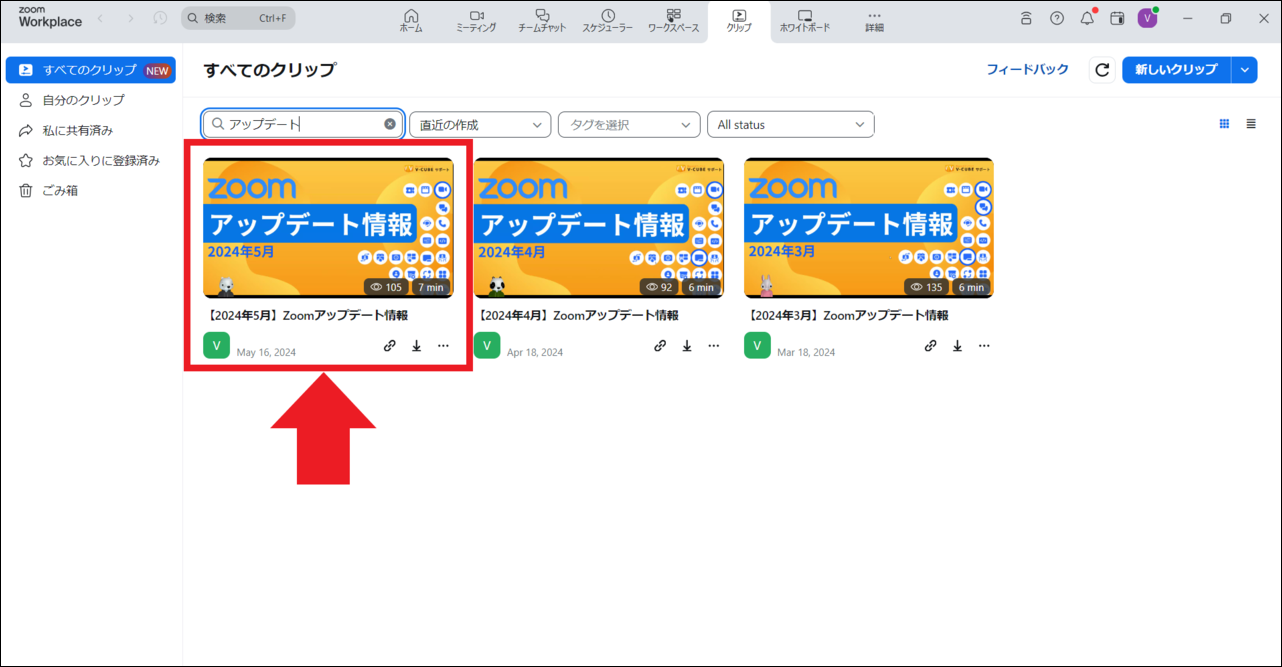Download the April 2024 clip

(x=687, y=346)
